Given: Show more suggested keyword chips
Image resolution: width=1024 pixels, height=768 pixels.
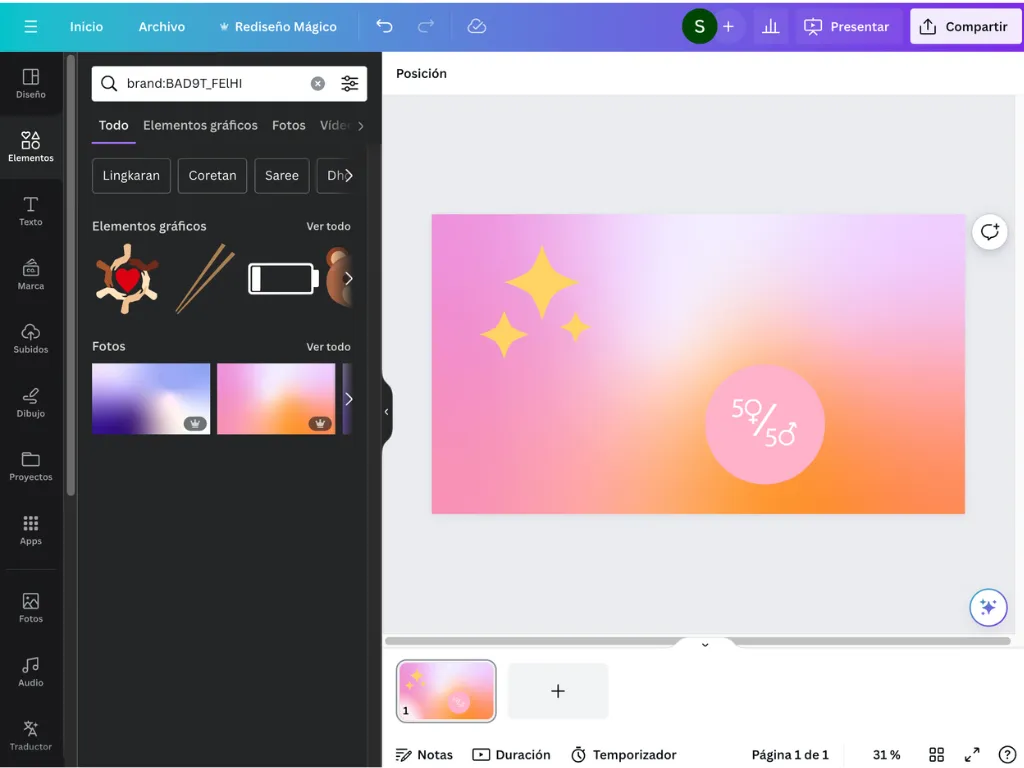Looking at the screenshot, I should pos(348,176).
